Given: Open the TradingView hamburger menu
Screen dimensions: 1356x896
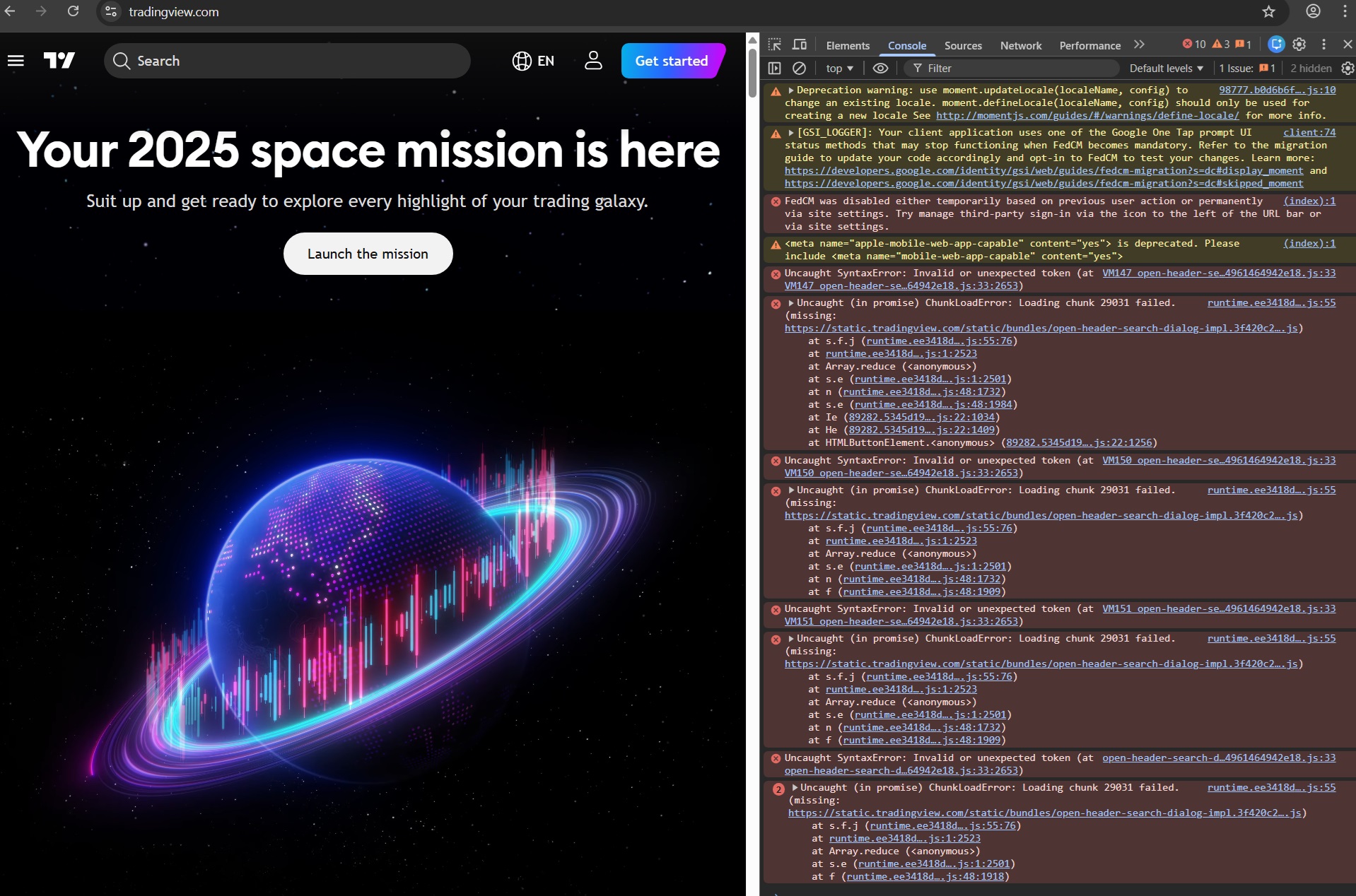Looking at the screenshot, I should pos(16,61).
